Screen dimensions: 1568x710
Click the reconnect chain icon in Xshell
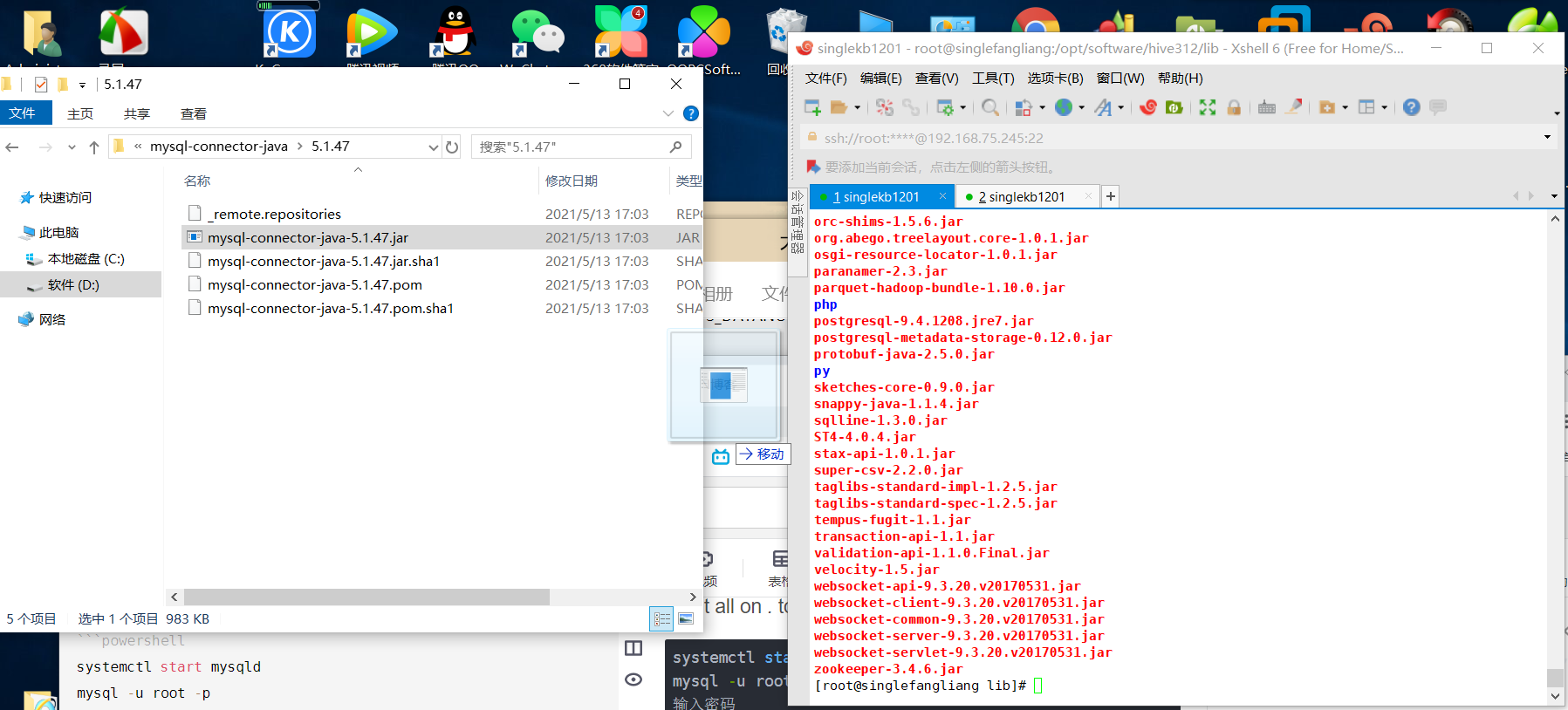[x=911, y=107]
